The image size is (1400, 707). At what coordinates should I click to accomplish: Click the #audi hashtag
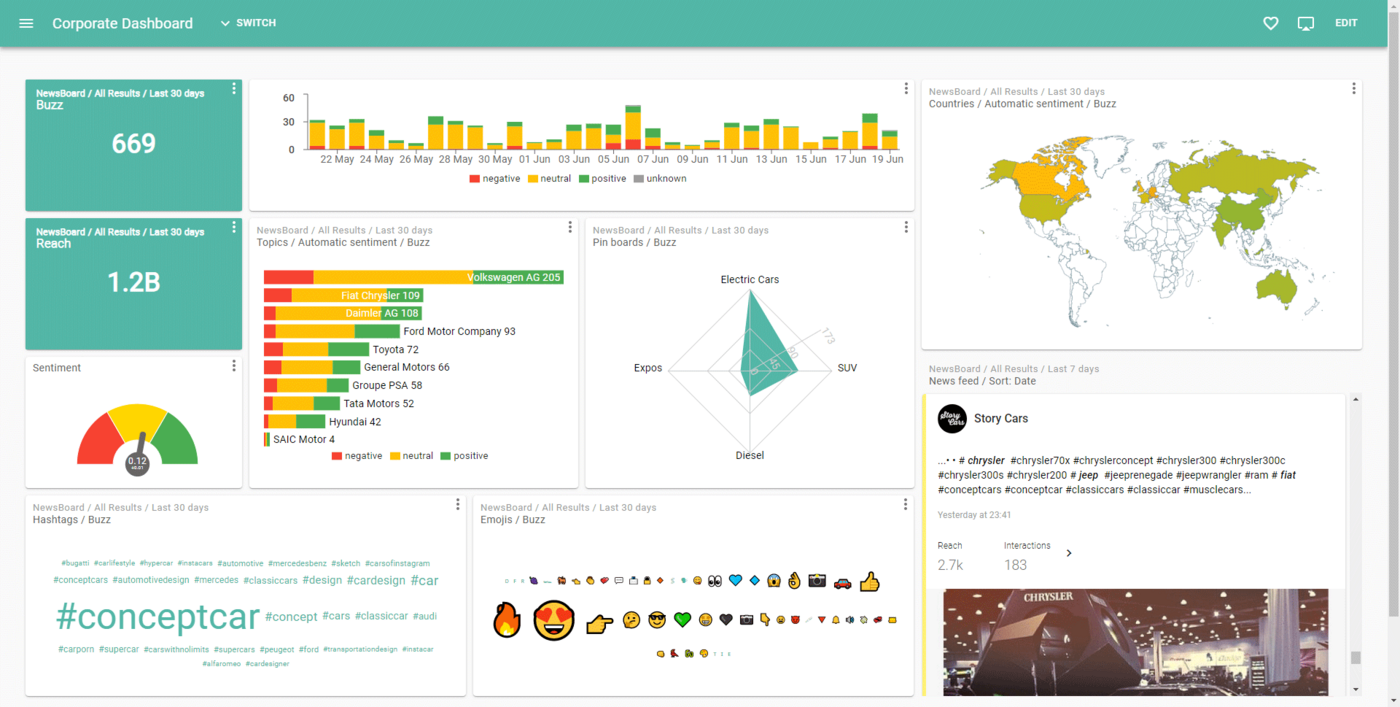tap(425, 616)
